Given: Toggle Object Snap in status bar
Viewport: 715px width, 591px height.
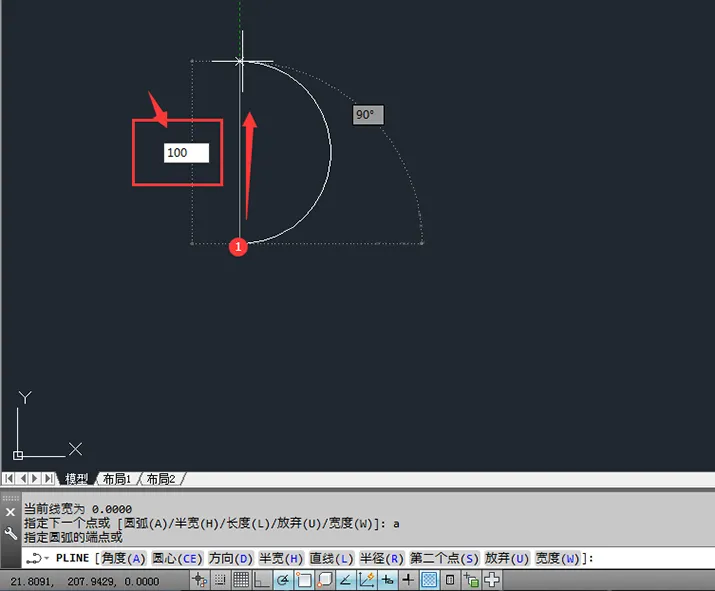Looking at the screenshot, I should tap(304, 580).
